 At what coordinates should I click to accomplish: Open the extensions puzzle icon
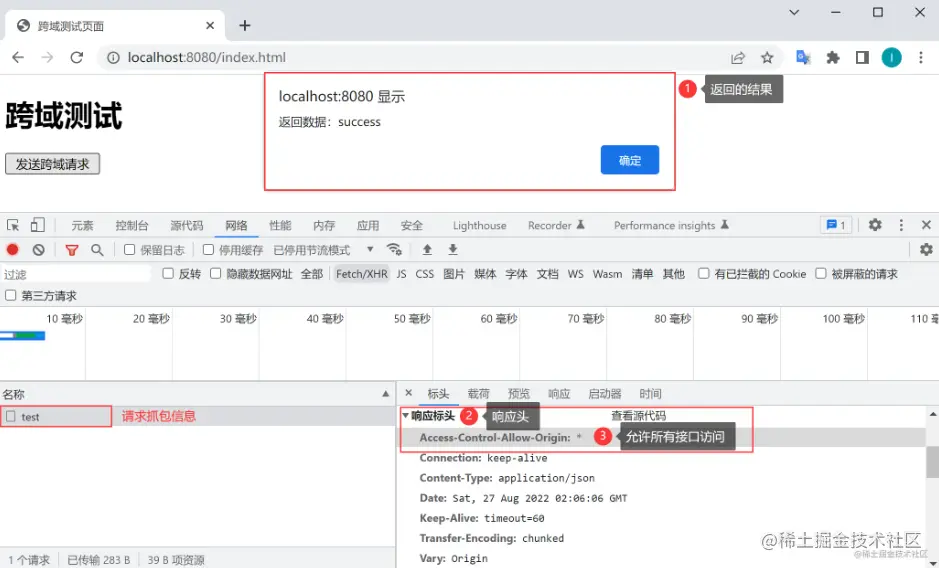[x=832, y=58]
